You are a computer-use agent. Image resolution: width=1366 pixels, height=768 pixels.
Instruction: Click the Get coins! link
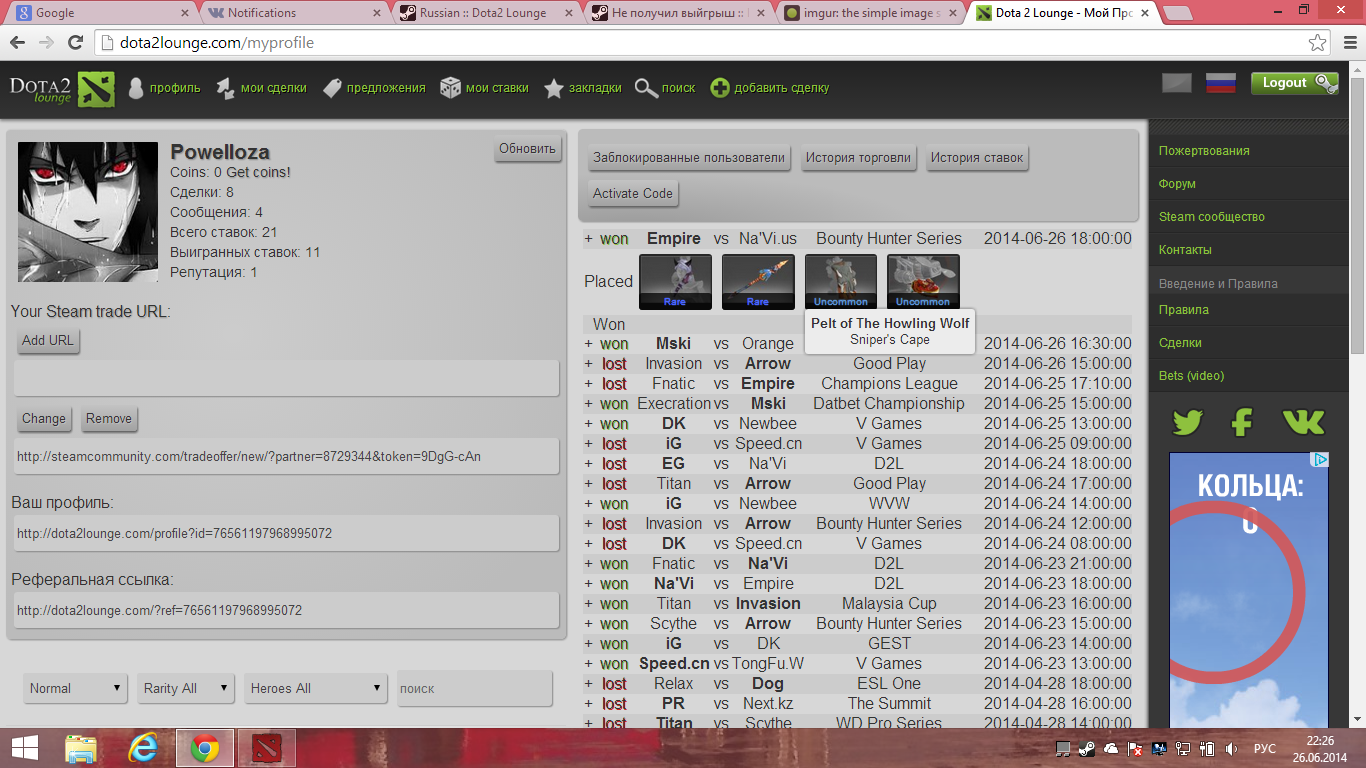[x=258, y=172]
